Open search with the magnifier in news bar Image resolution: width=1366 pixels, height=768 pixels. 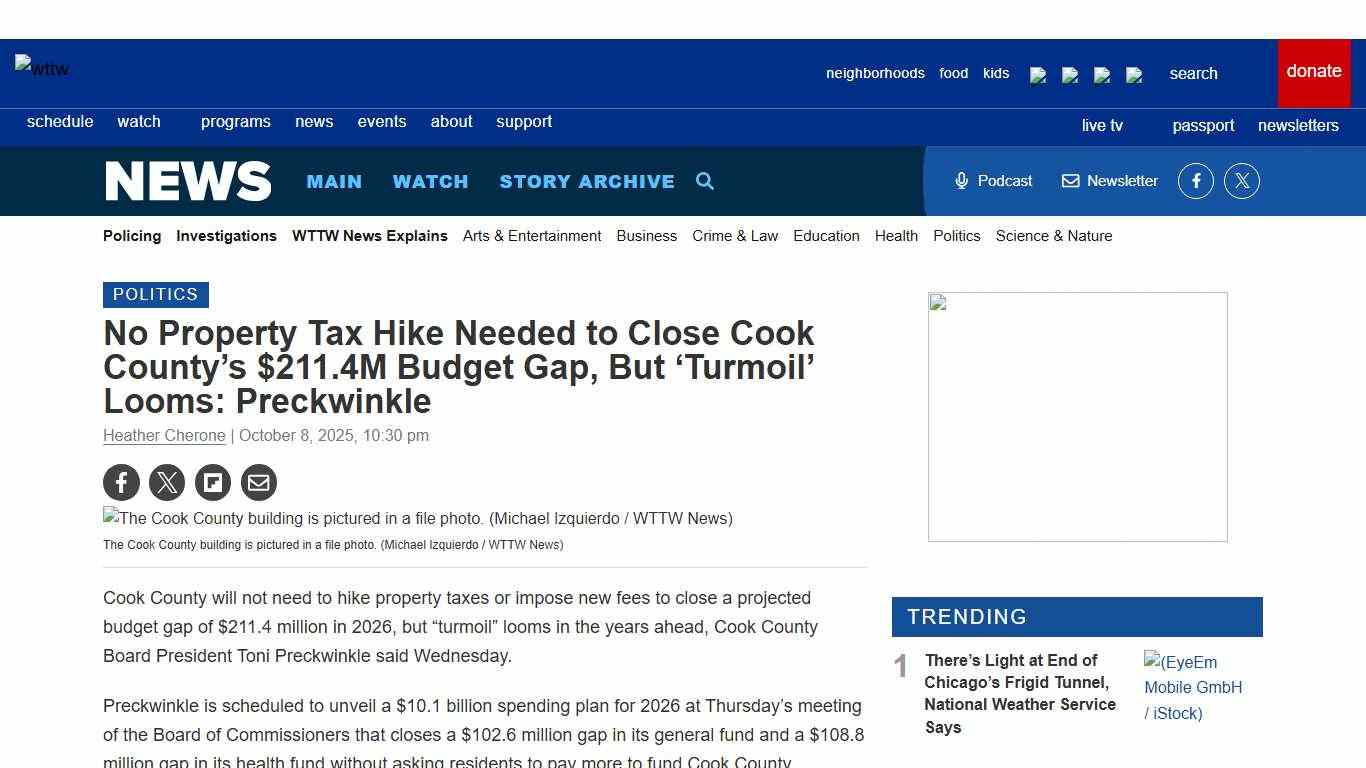click(705, 181)
